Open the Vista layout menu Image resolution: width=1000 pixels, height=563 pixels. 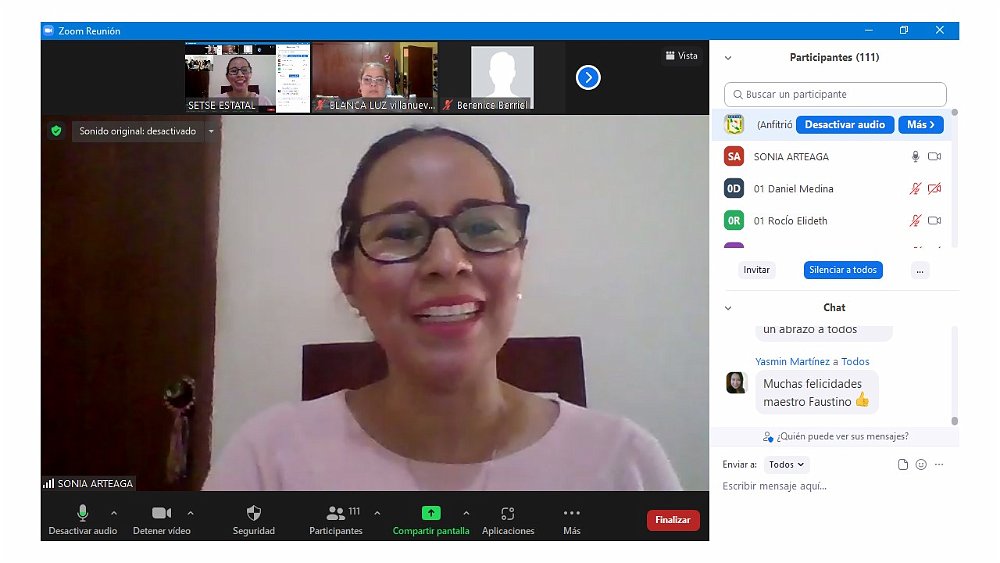point(681,56)
